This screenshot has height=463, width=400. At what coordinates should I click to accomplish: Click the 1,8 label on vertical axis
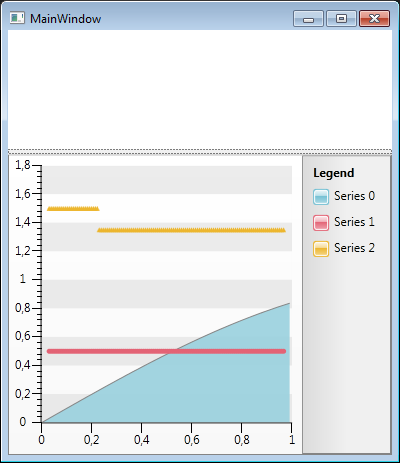point(23,165)
